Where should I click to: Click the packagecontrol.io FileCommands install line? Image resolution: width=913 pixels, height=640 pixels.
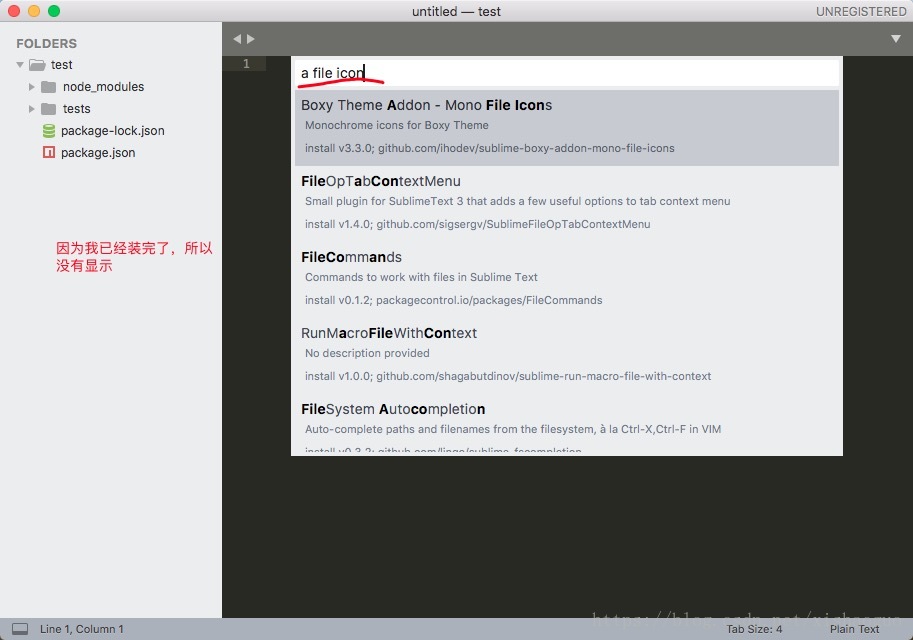tap(454, 300)
